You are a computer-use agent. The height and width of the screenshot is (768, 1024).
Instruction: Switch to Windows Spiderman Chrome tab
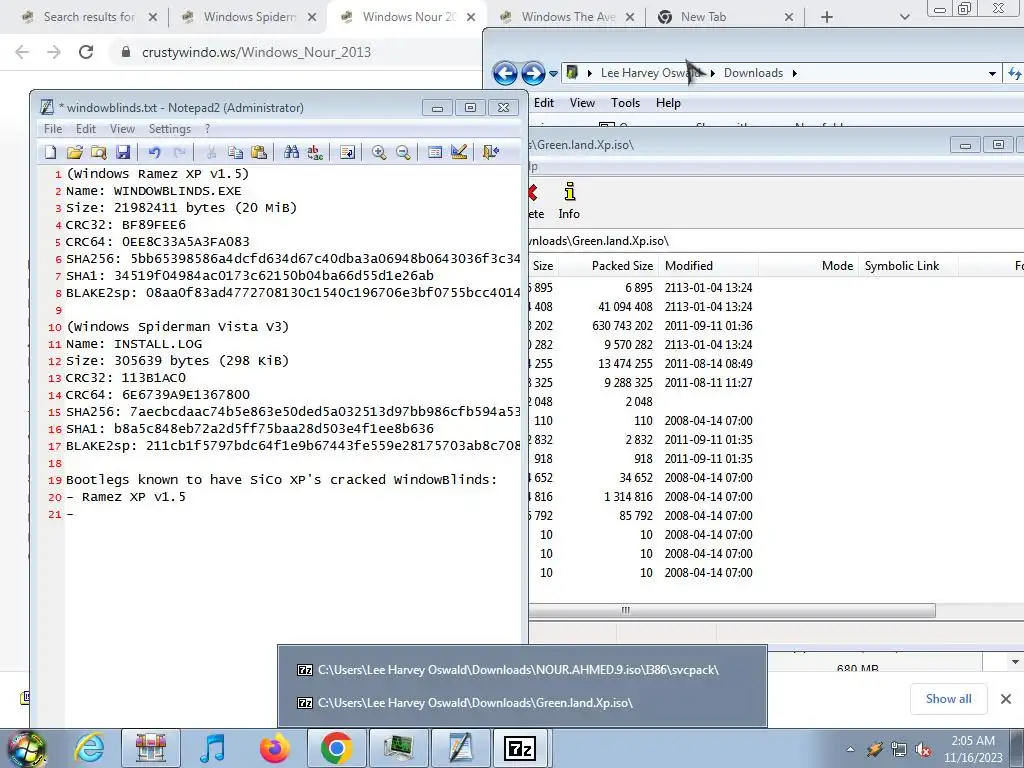tap(249, 17)
